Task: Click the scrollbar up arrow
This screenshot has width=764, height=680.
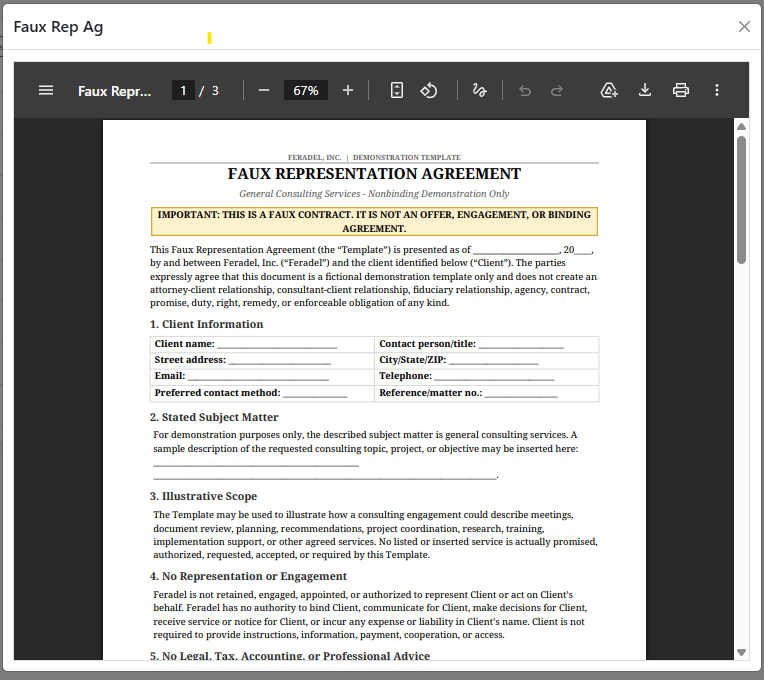Action: click(741, 127)
